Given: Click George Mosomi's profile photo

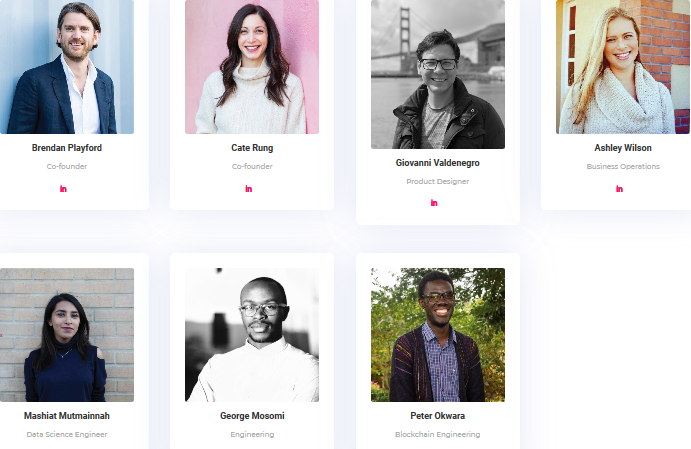Looking at the screenshot, I should 252,335.
